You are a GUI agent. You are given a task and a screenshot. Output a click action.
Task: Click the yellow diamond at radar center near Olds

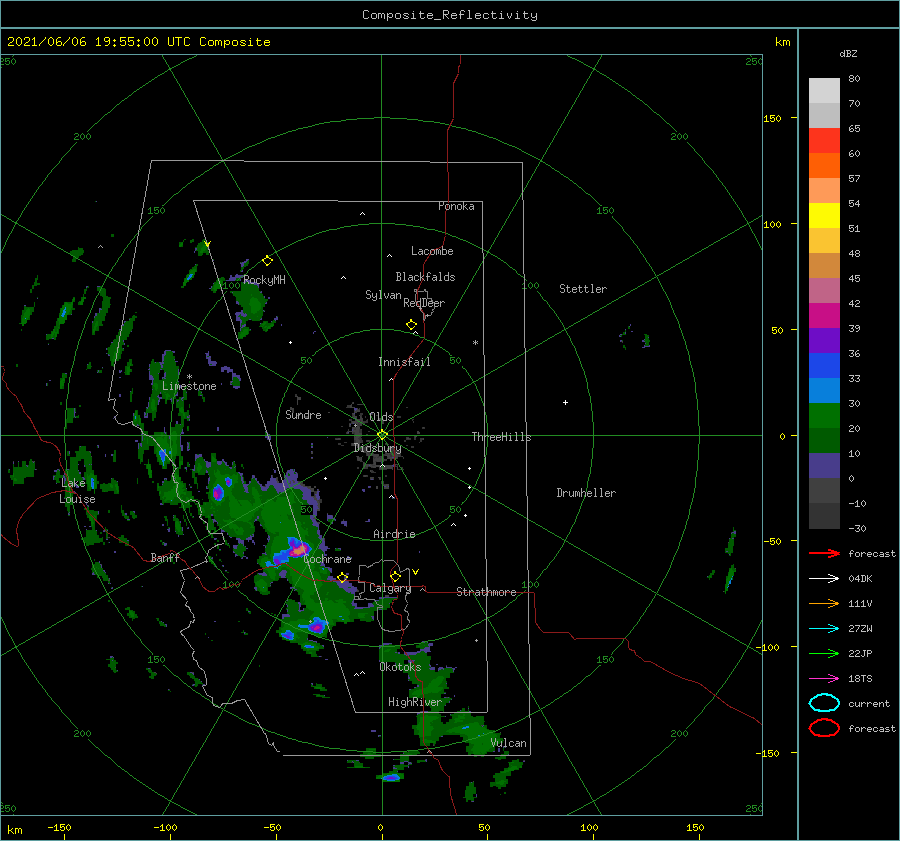[x=382, y=435]
